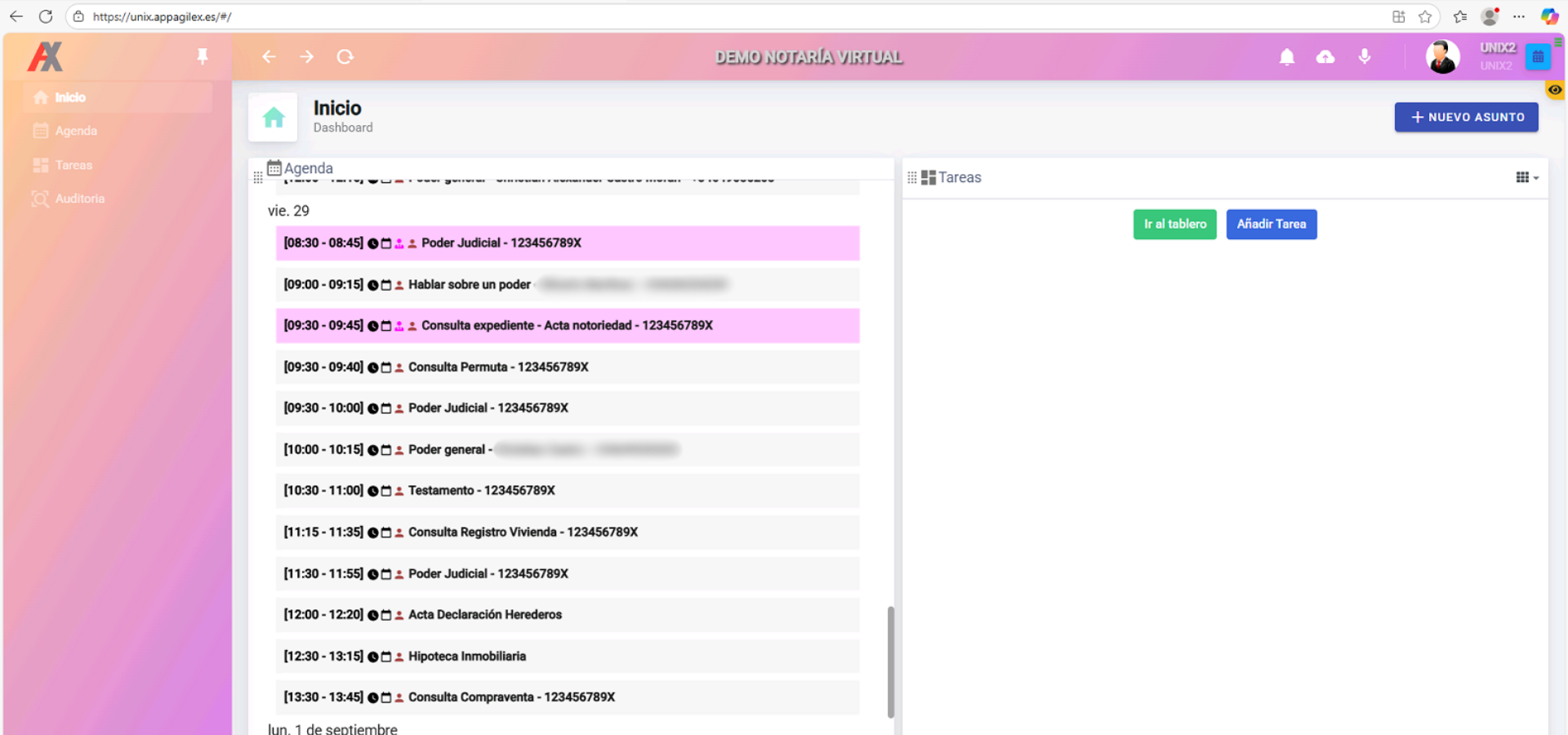Image resolution: width=1568 pixels, height=735 pixels.
Task: Click the green home icon beside Inicio
Action: [273, 118]
